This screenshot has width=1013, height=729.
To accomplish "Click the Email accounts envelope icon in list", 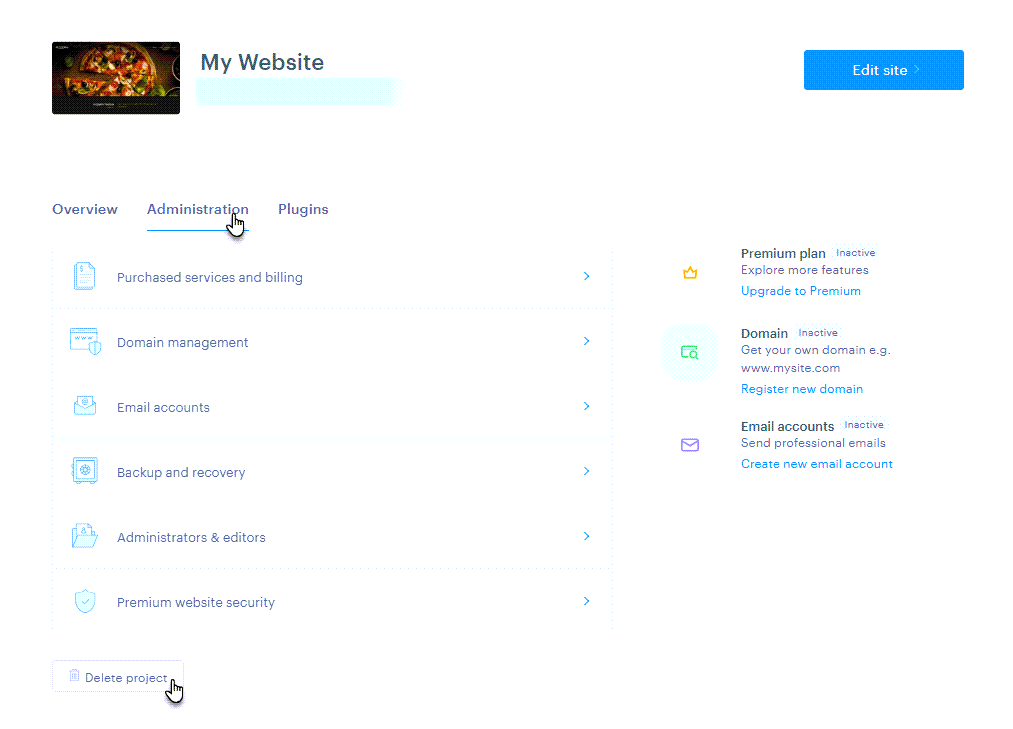I will click(x=85, y=406).
